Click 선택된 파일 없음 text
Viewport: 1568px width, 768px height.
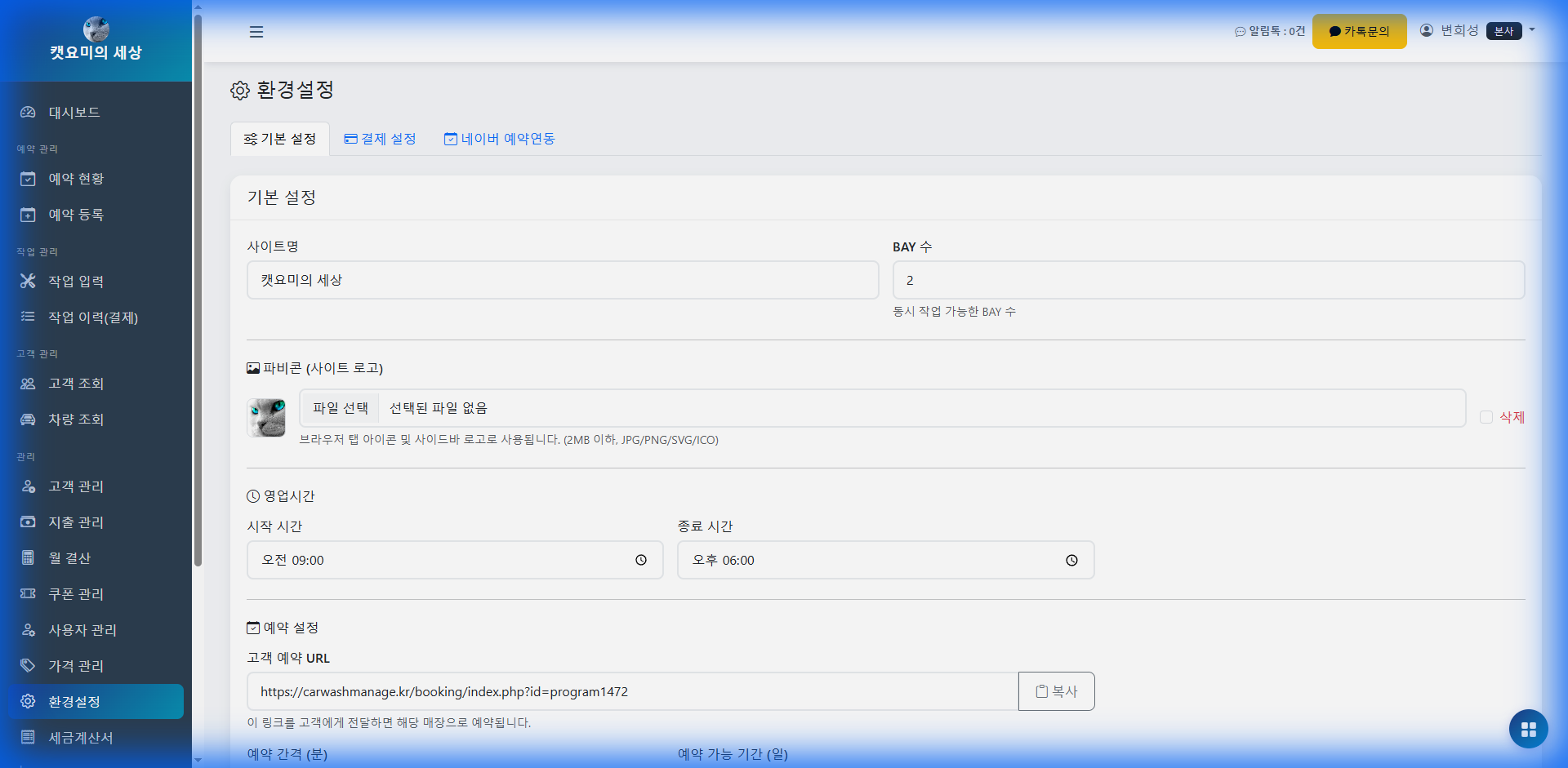coord(438,408)
